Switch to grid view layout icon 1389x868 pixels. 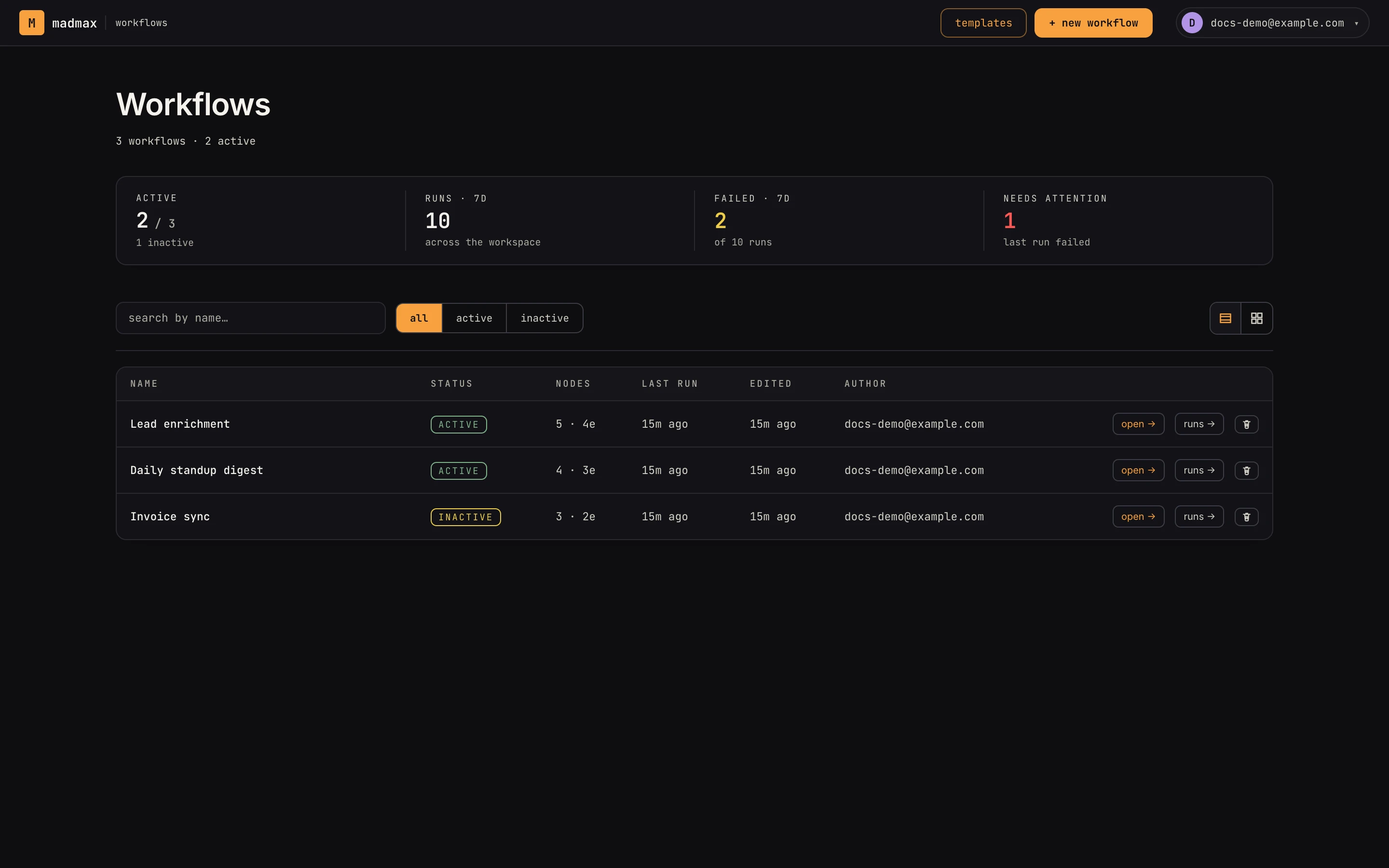pos(1256,318)
